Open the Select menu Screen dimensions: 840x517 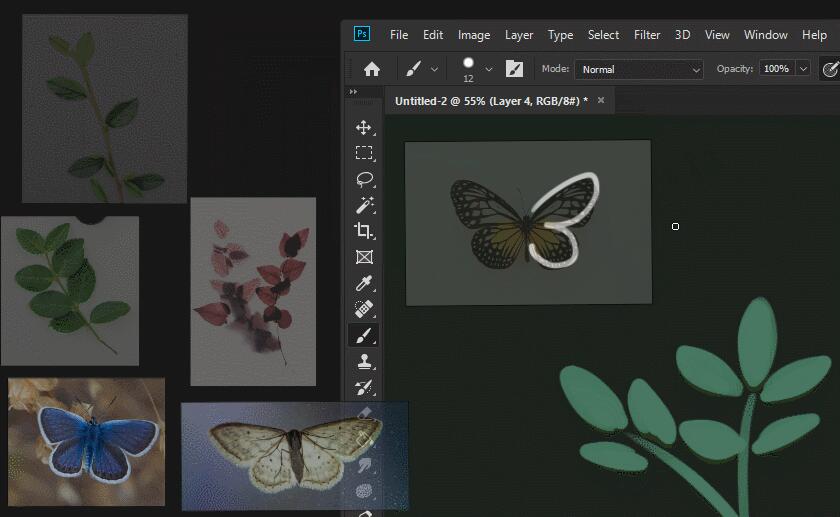603,35
